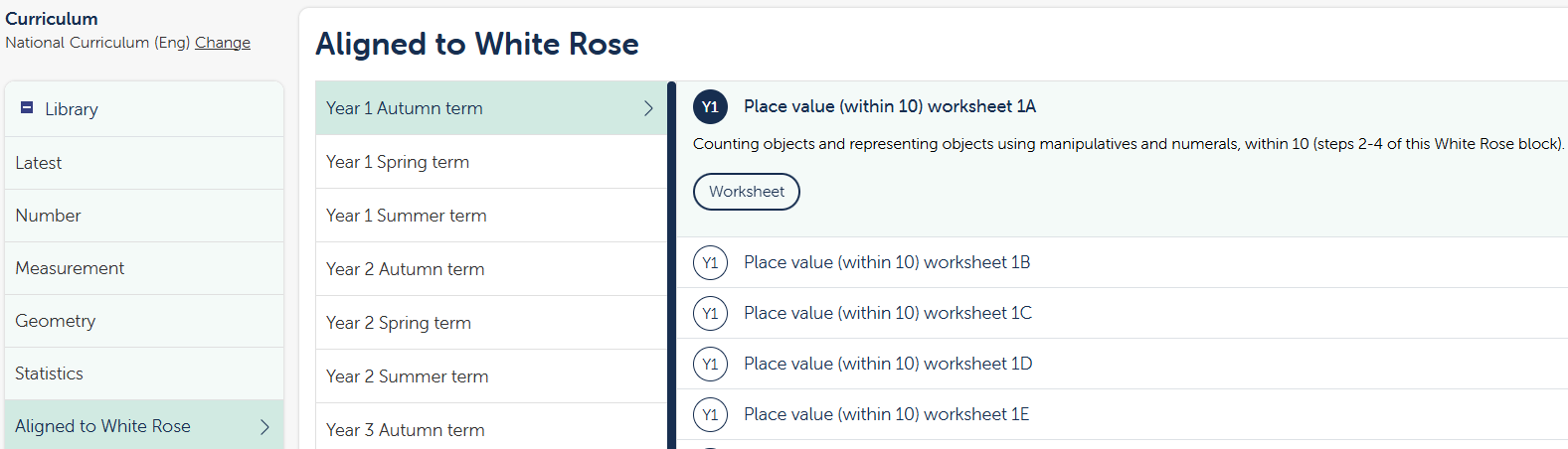The height and width of the screenshot is (449, 1568).
Task: Click Y1 badge for worksheet 1C
Action: coord(710,314)
